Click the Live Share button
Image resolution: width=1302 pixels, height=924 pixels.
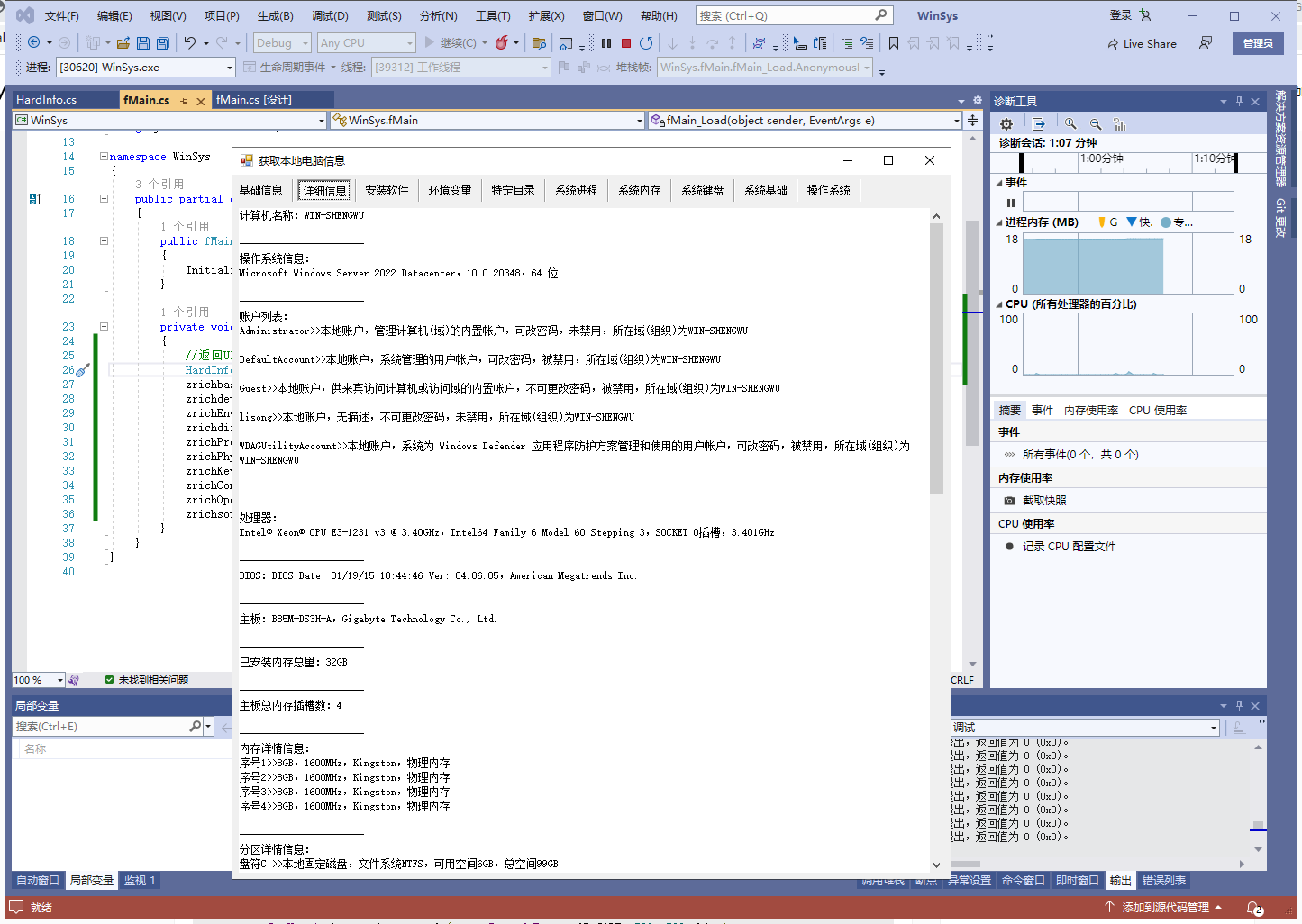[1141, 43]
